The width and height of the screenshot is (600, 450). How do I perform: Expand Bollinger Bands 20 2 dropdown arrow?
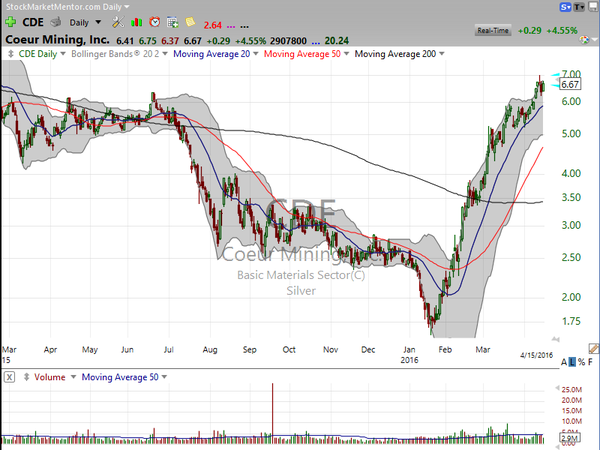pyautogui.click(x=165, y=54)
